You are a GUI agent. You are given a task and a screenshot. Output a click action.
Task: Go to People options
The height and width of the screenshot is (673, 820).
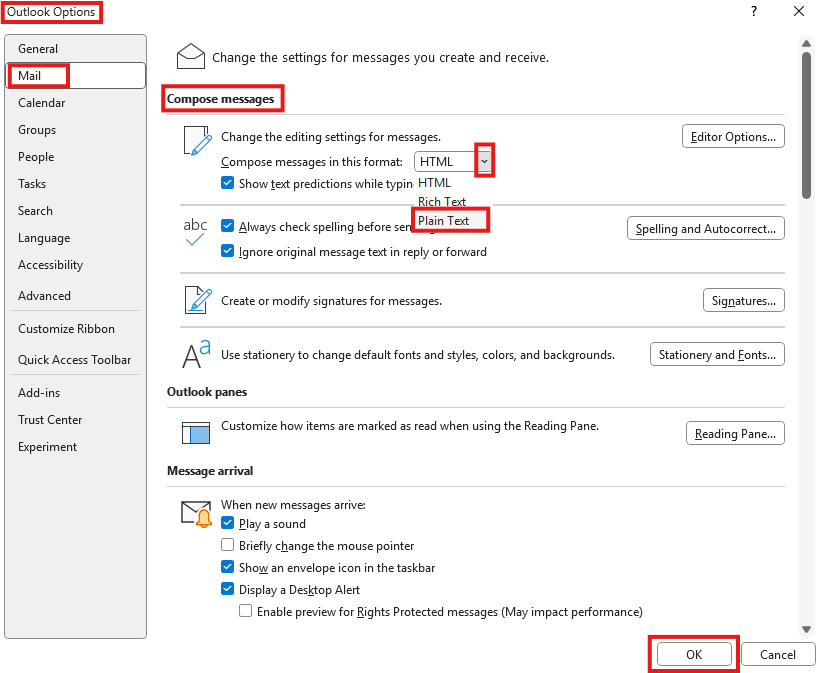75,157
